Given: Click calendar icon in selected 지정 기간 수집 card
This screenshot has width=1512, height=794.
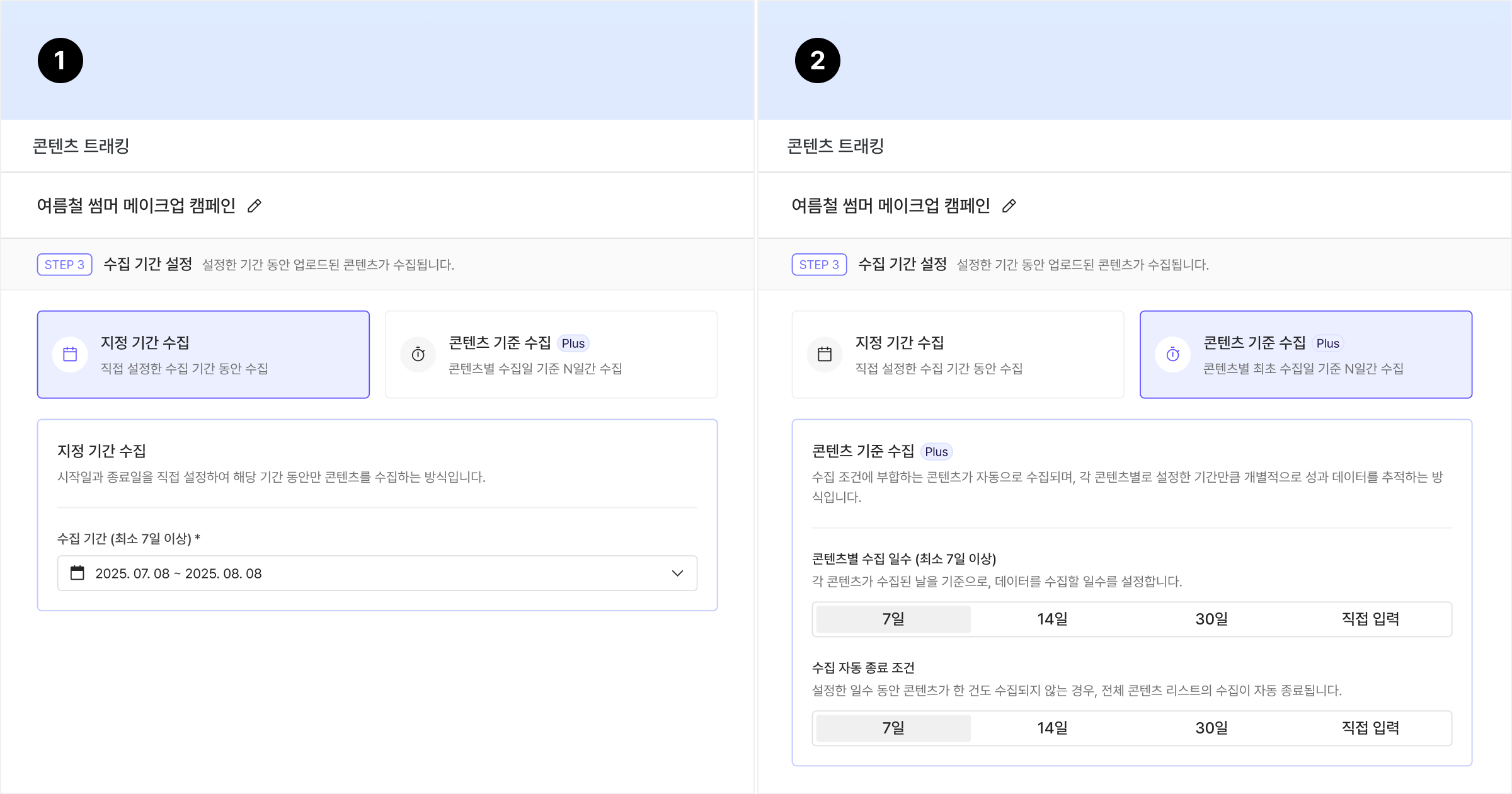Looking at the screenshot, I should 70,355.
